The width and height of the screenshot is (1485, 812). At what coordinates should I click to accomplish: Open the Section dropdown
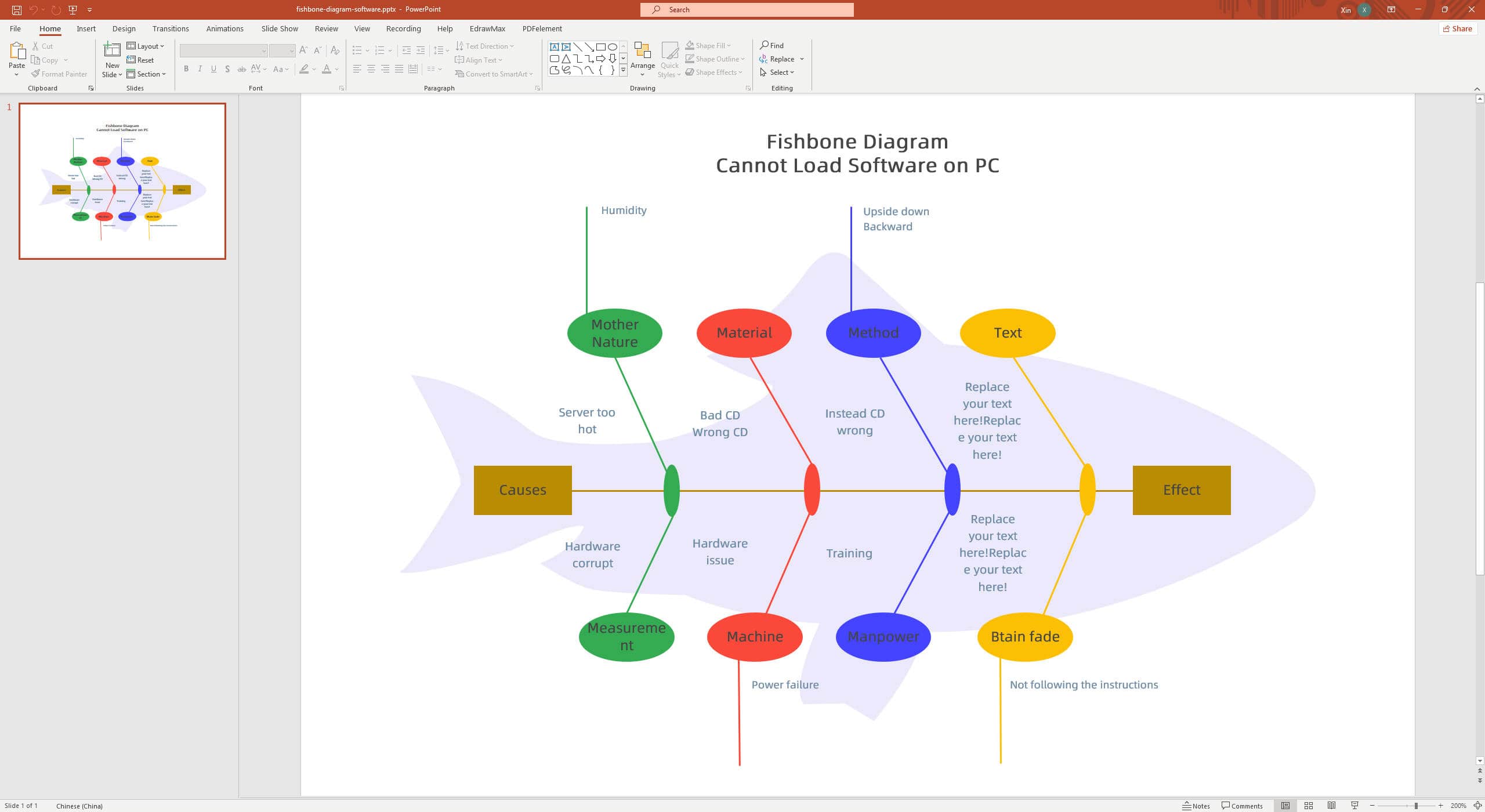click(147, 74)
